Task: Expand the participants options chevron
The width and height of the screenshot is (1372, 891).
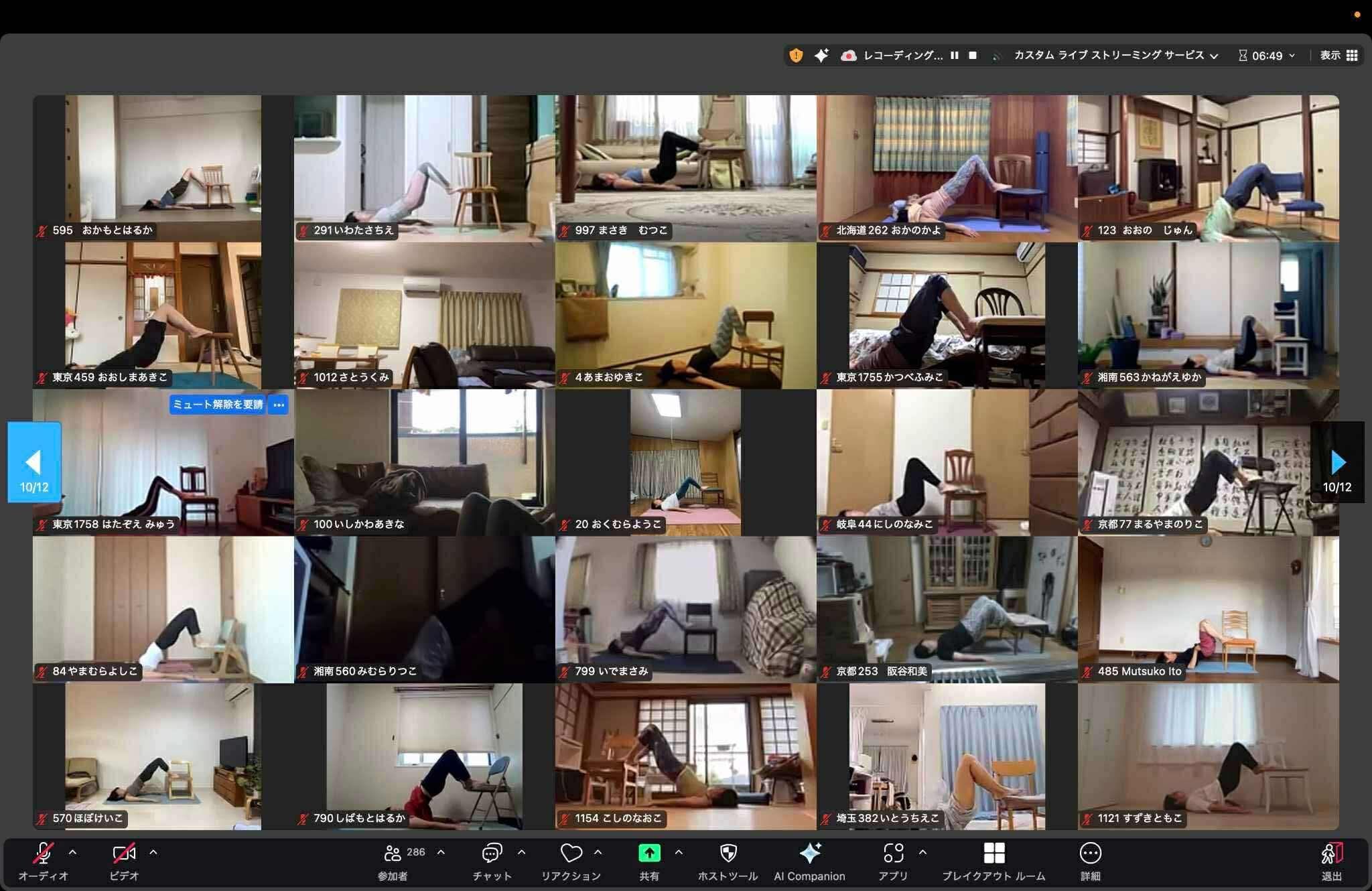Action: (x=441, y=852)
